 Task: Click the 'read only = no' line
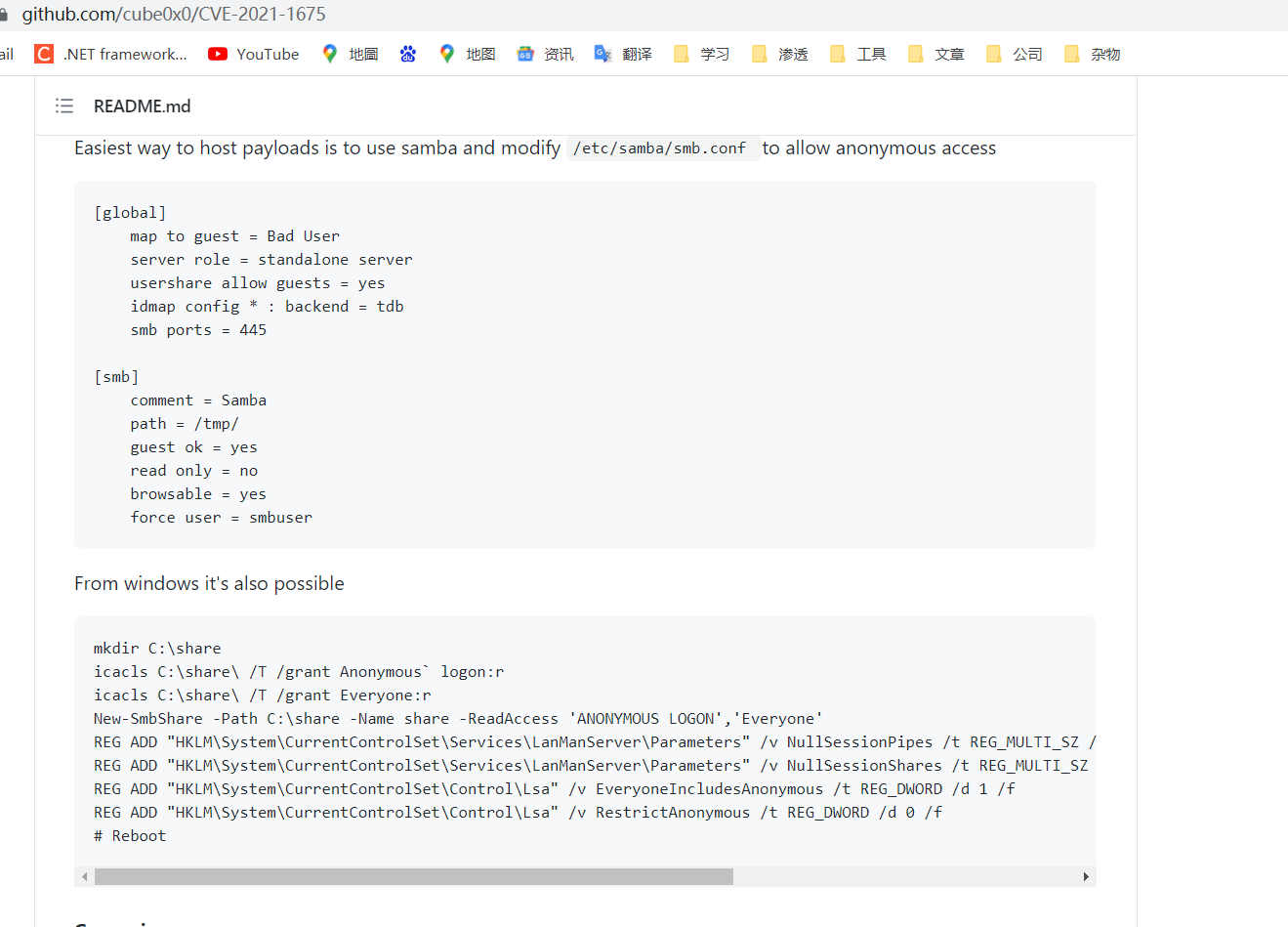194,470
